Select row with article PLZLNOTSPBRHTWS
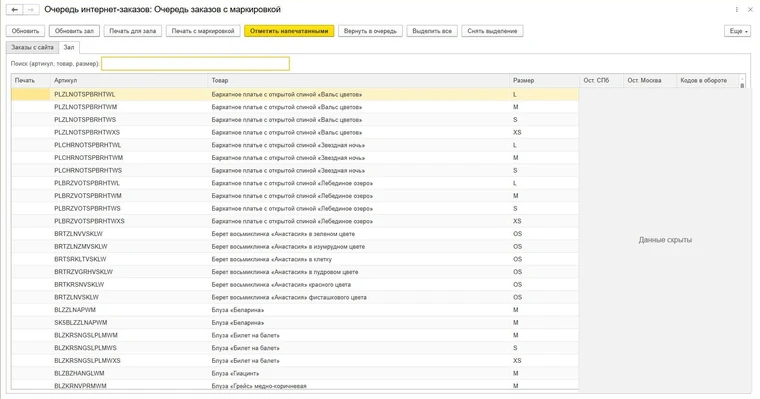 coord(295,120)
